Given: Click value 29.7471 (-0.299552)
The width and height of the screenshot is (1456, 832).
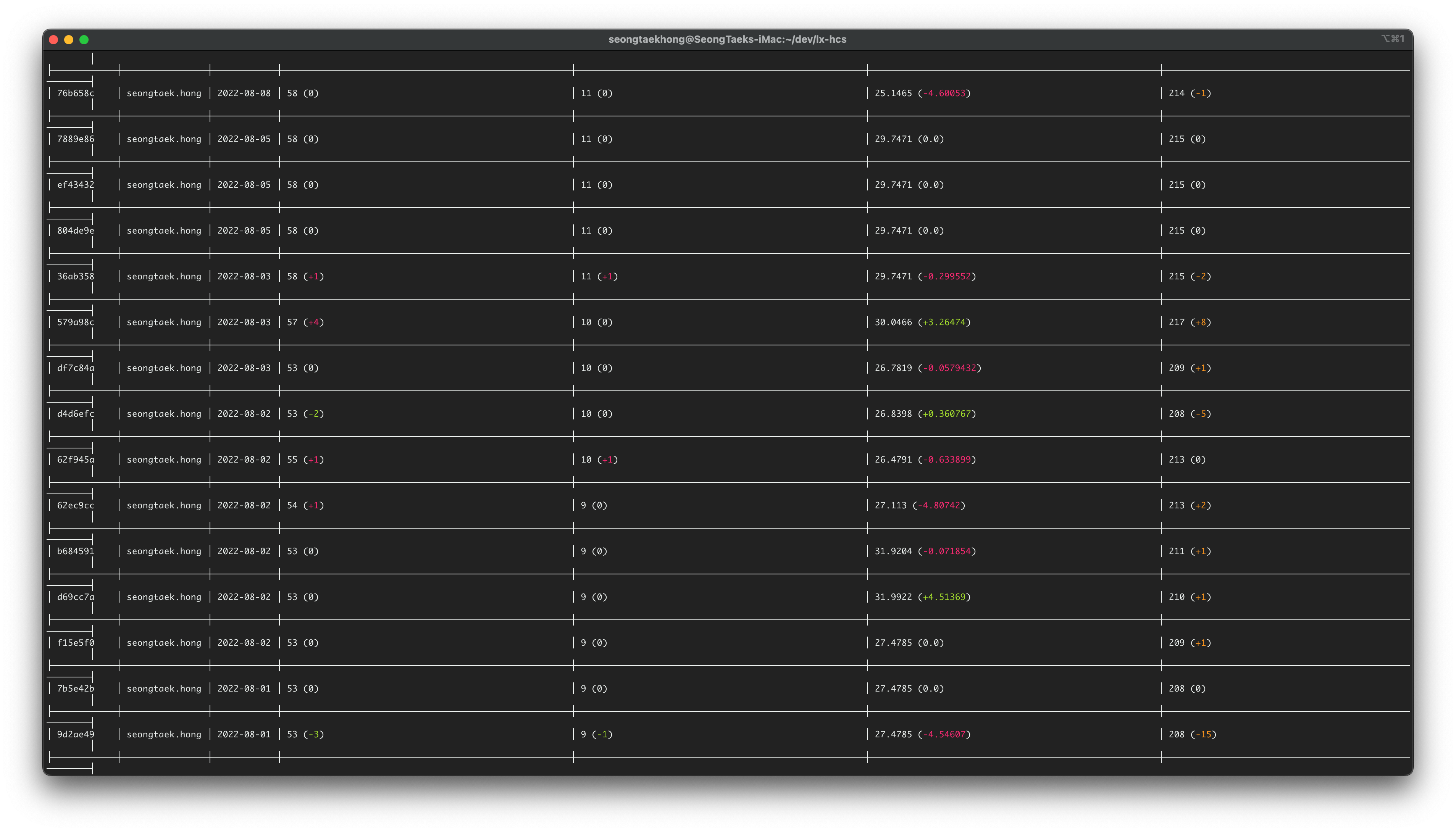Looking at the screenshot, I should click(925, 276).
